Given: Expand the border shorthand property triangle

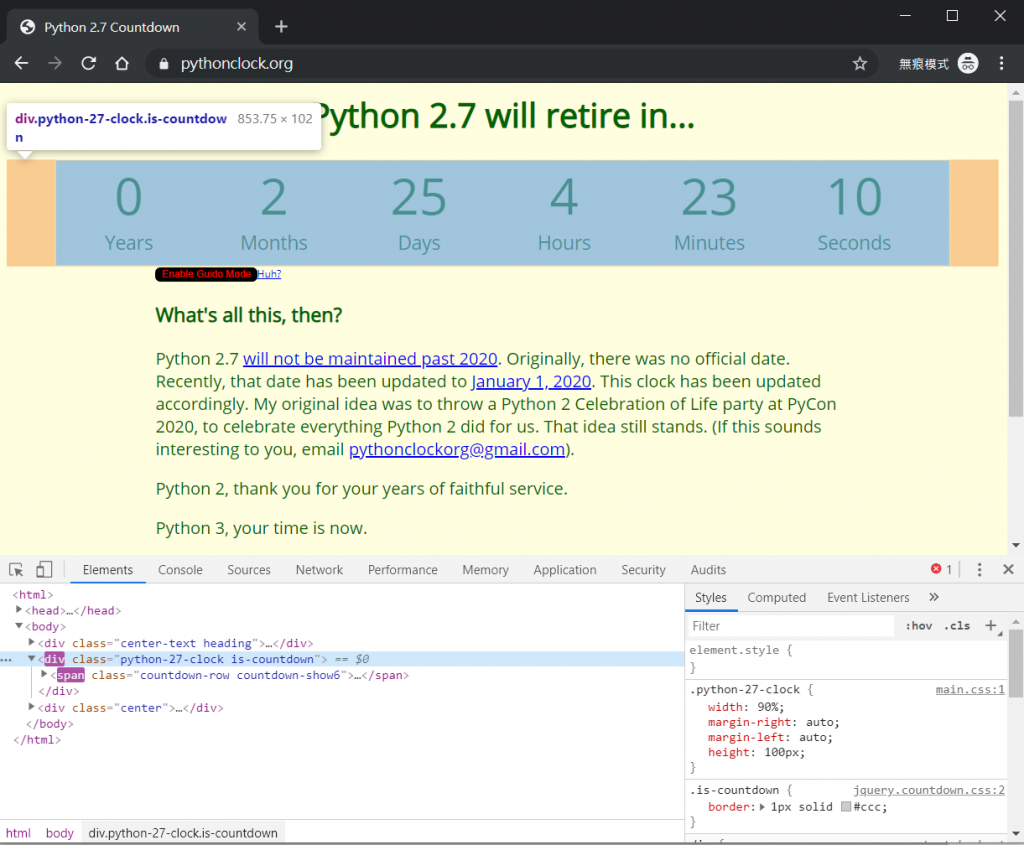Looking at the screenshot, I should point(762,806).
